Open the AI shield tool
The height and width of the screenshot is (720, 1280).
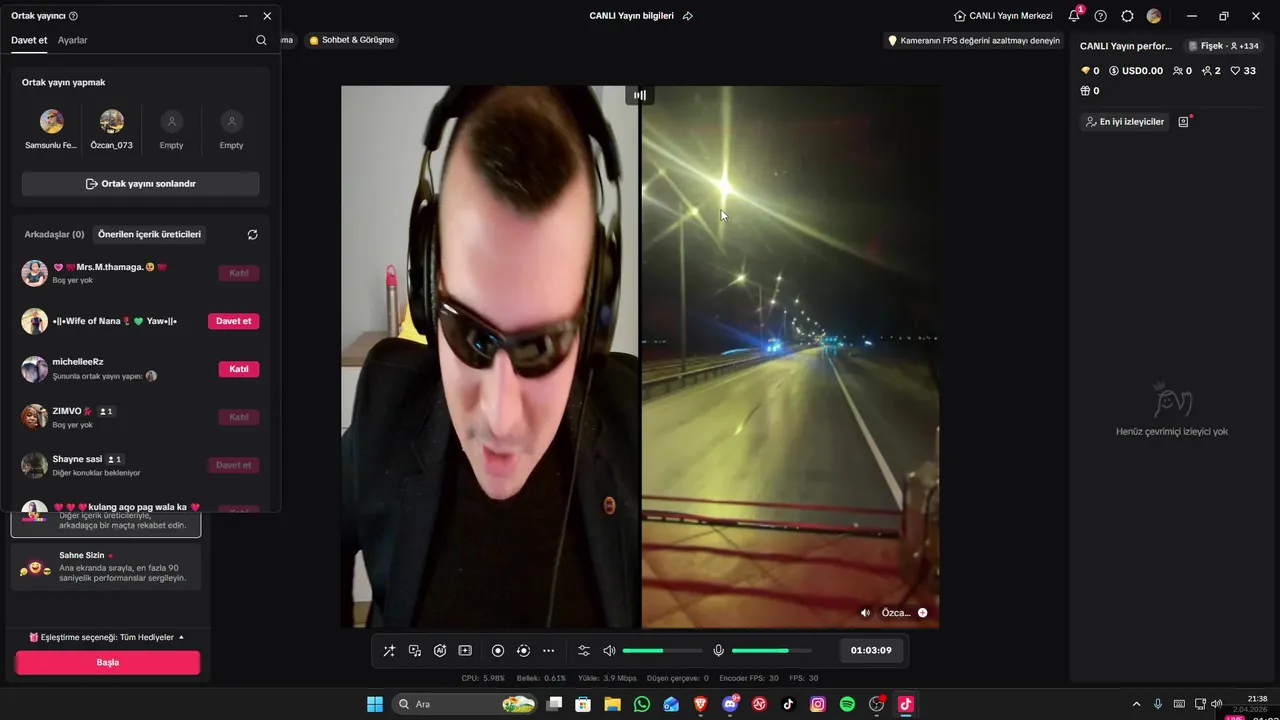click(440, 651)
